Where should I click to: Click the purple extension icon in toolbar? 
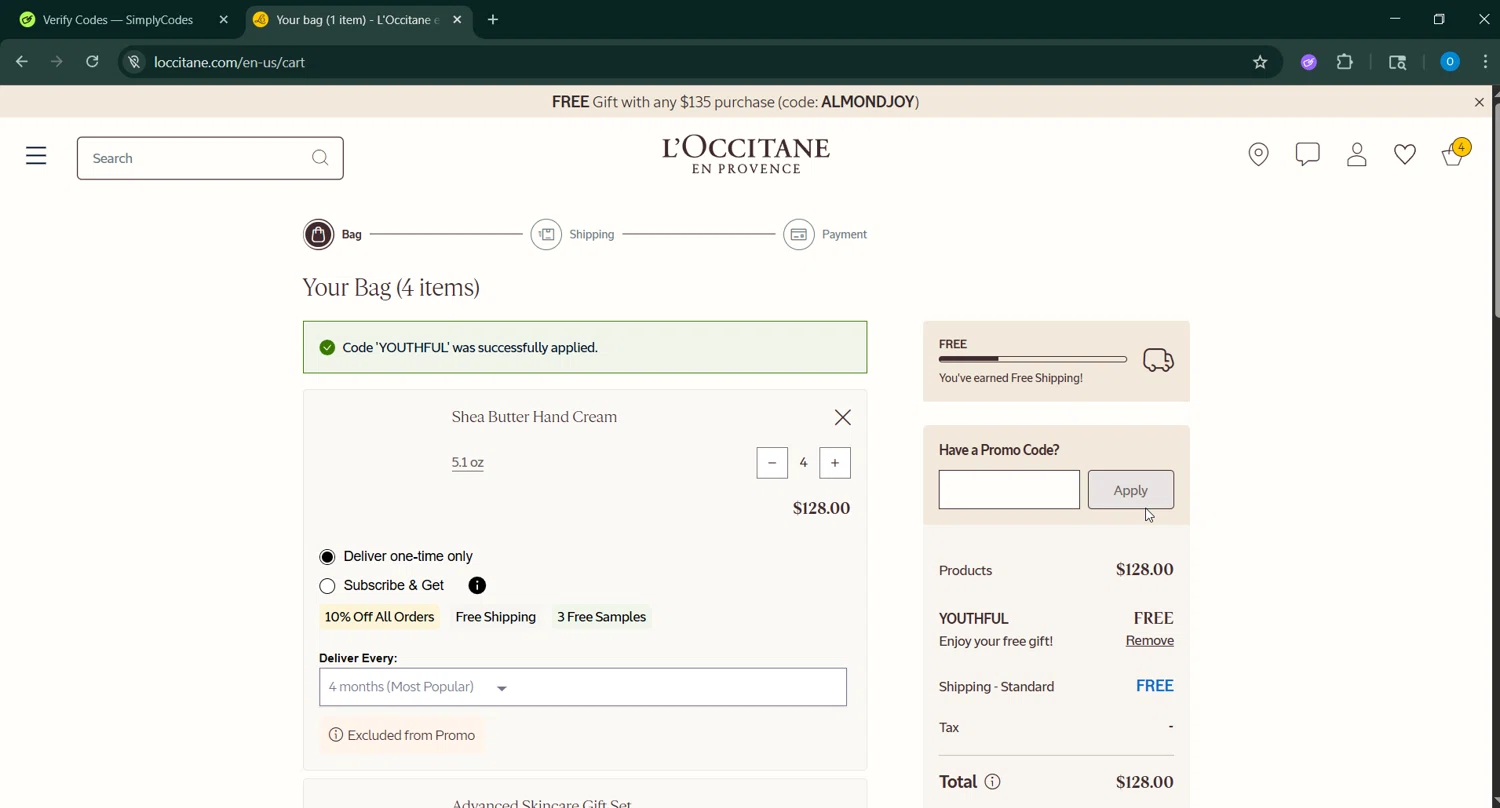[1308, 62]
